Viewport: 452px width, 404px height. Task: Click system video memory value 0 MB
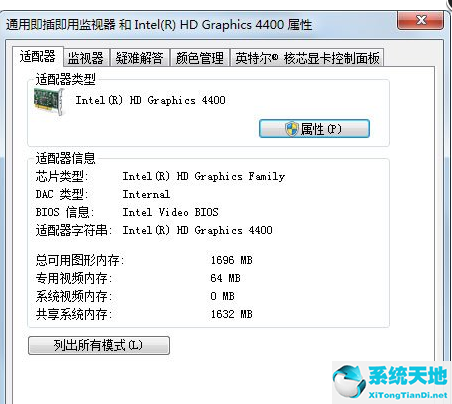[x=222, y=296]
